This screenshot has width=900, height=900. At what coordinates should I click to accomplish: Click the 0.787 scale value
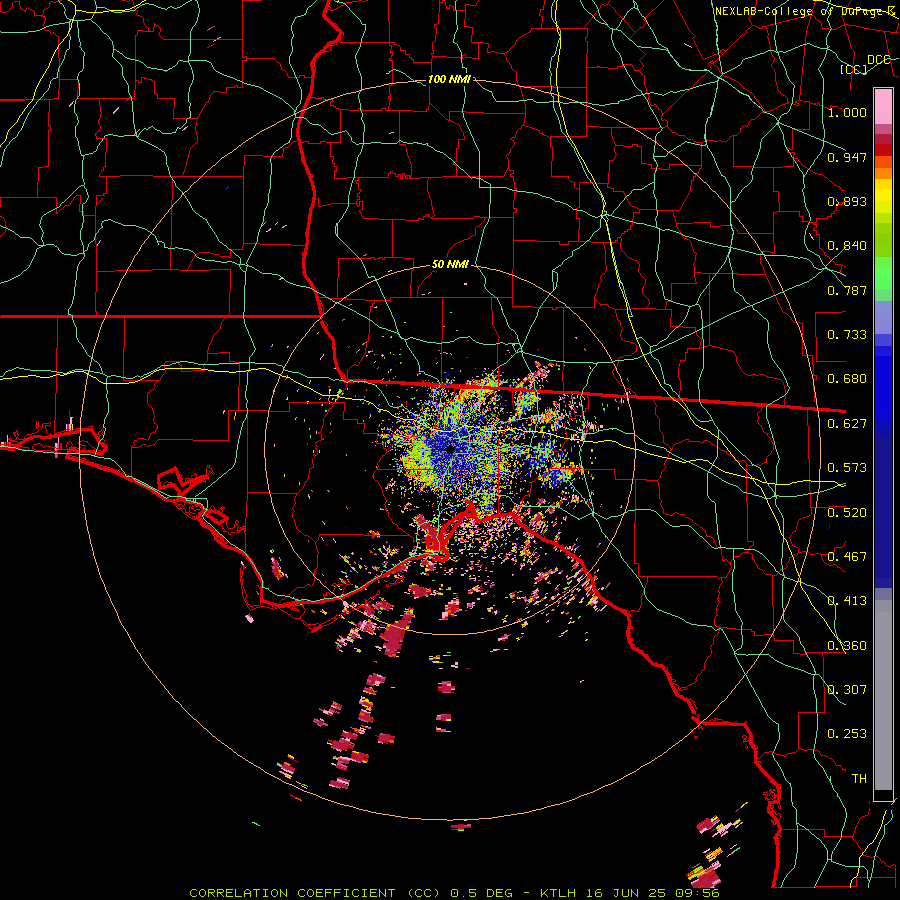[x=847, y=290]
